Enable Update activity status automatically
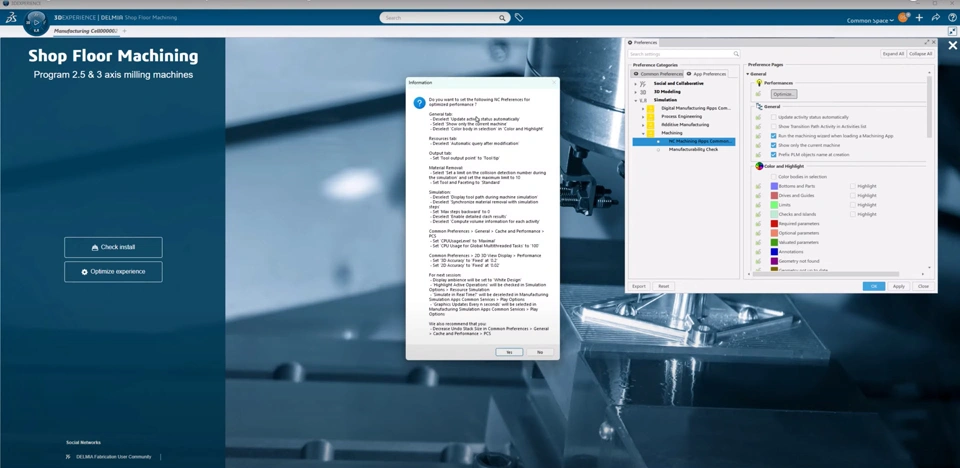 774,117
